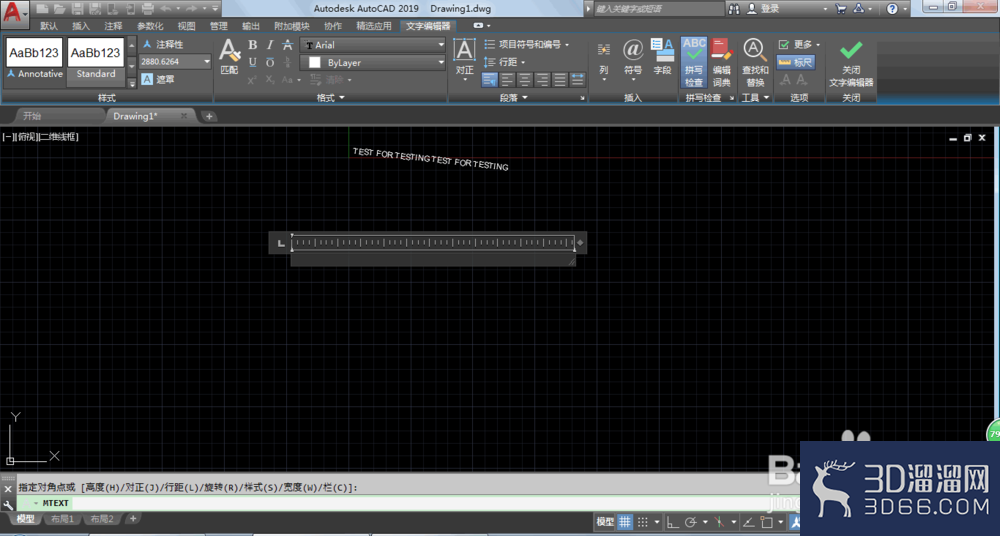Click the Center paragraph alignment icon
Image resolution: width=1000 pixels, height=536 pixels.
point(525,80)
